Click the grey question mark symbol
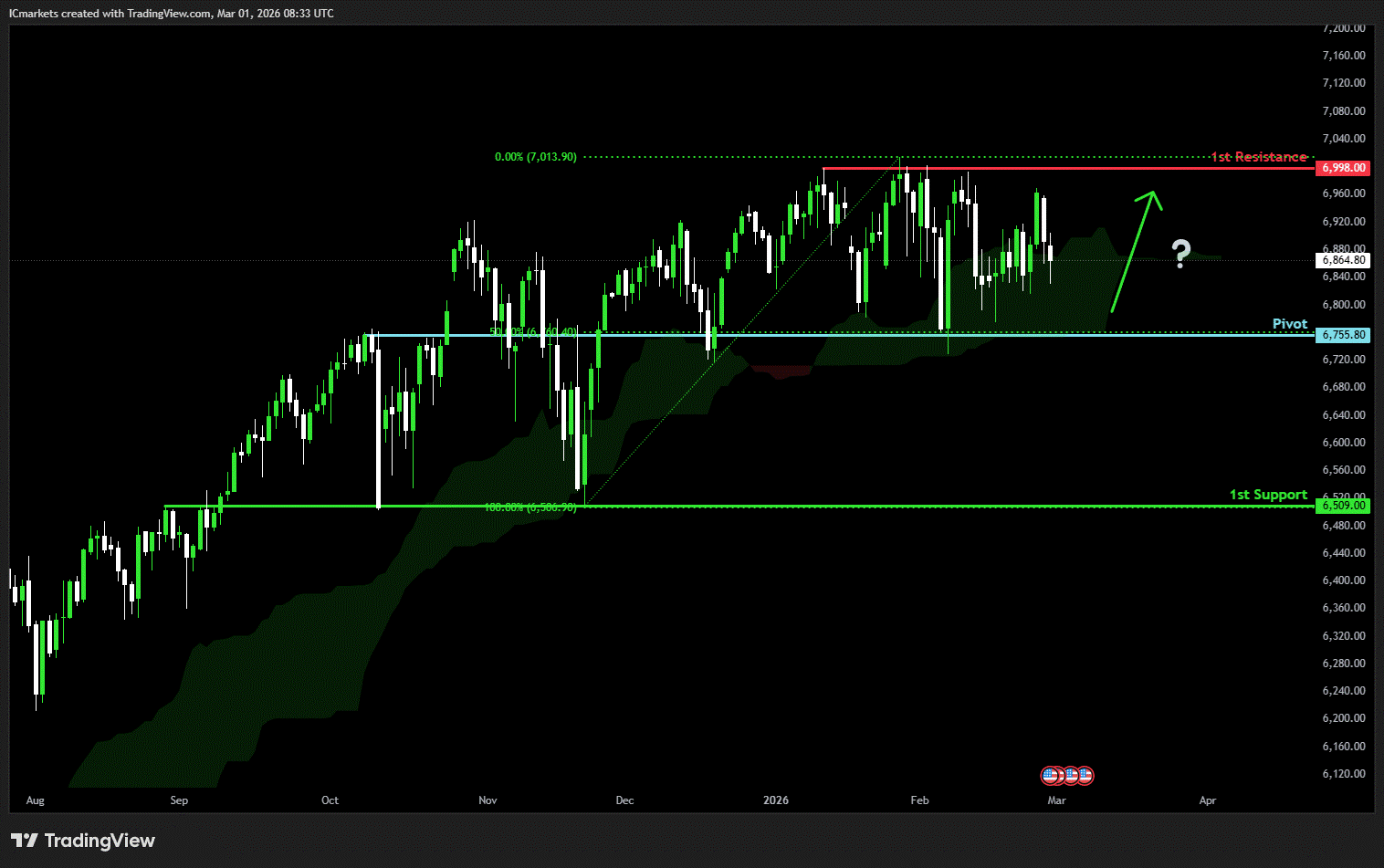1384x868 pixels. [x=1181, y=253]
